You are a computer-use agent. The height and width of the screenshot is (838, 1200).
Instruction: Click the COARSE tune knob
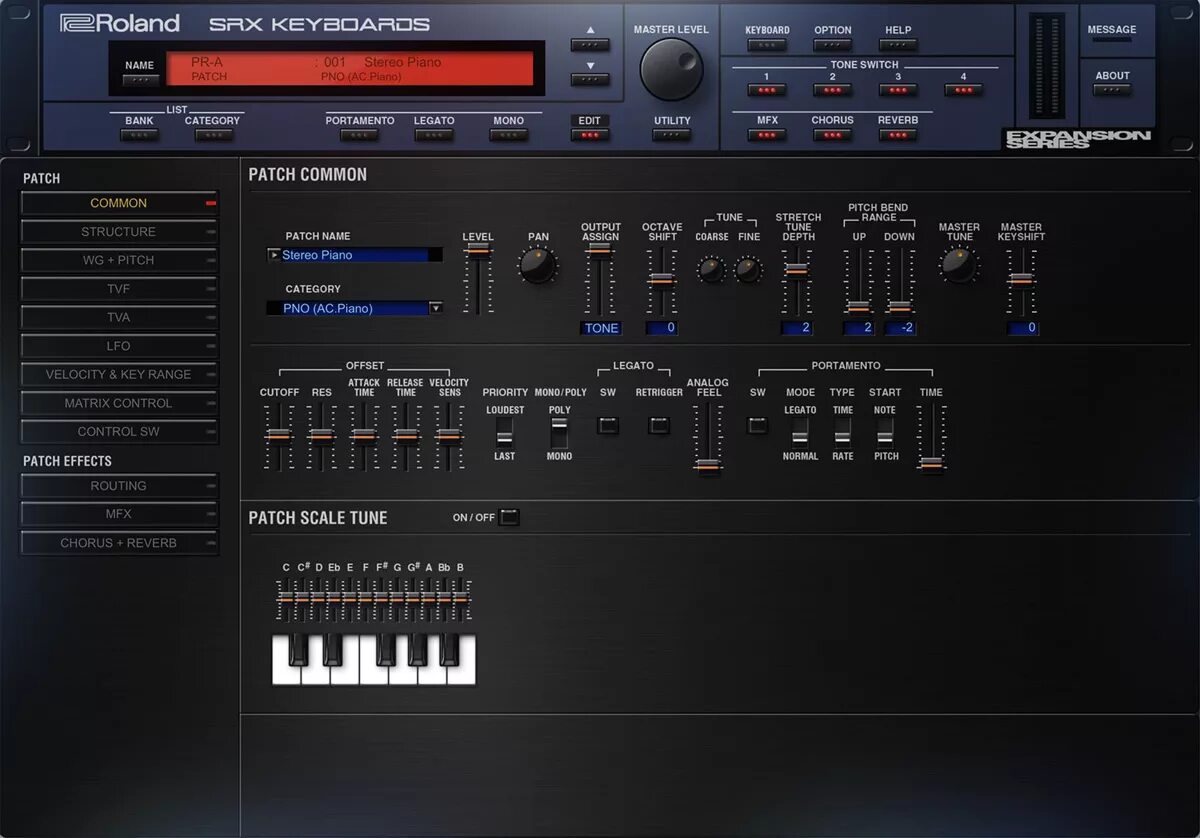point(711,268)
